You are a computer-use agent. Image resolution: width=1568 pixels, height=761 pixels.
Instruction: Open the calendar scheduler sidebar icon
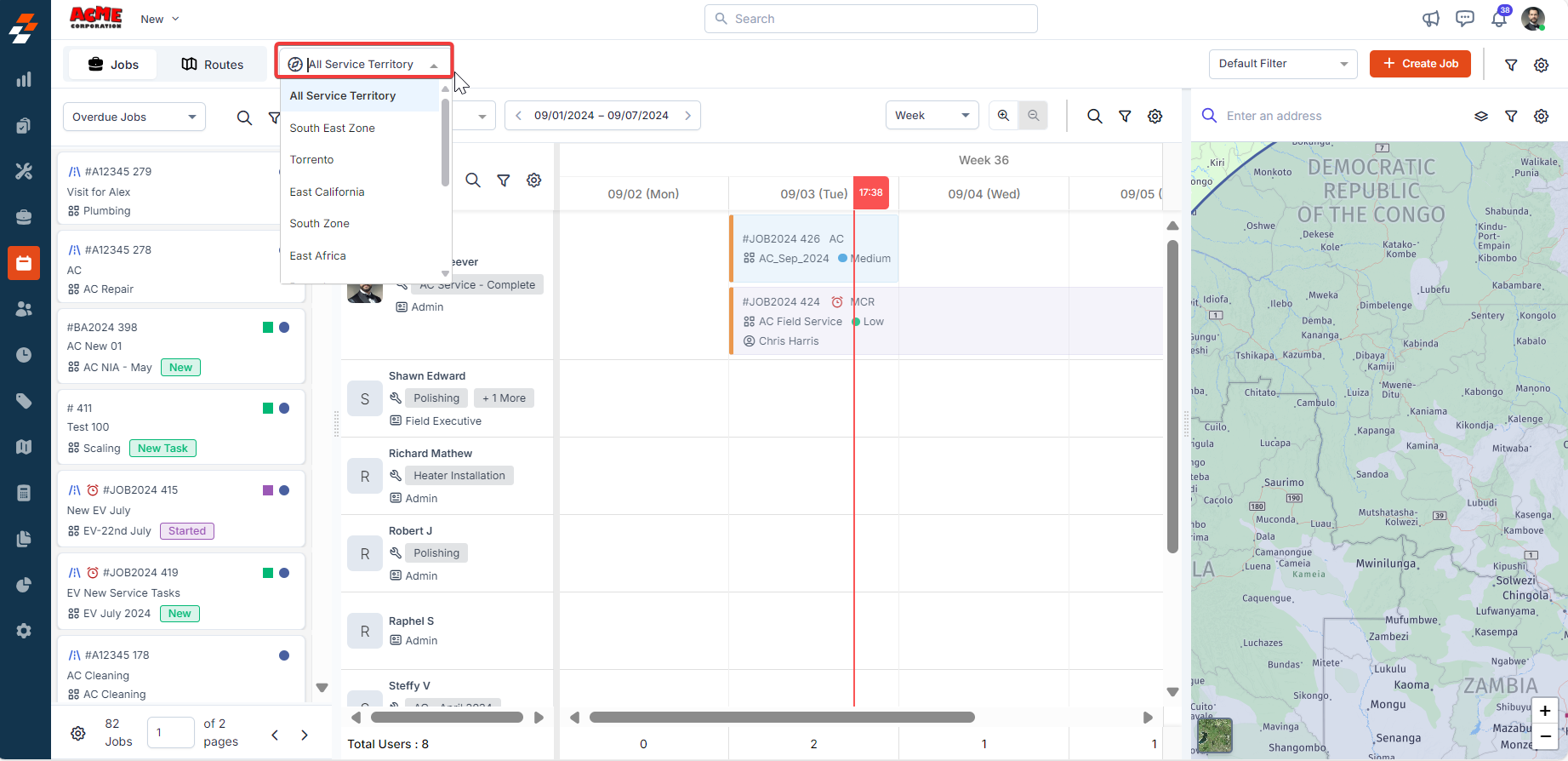(24, 263)
